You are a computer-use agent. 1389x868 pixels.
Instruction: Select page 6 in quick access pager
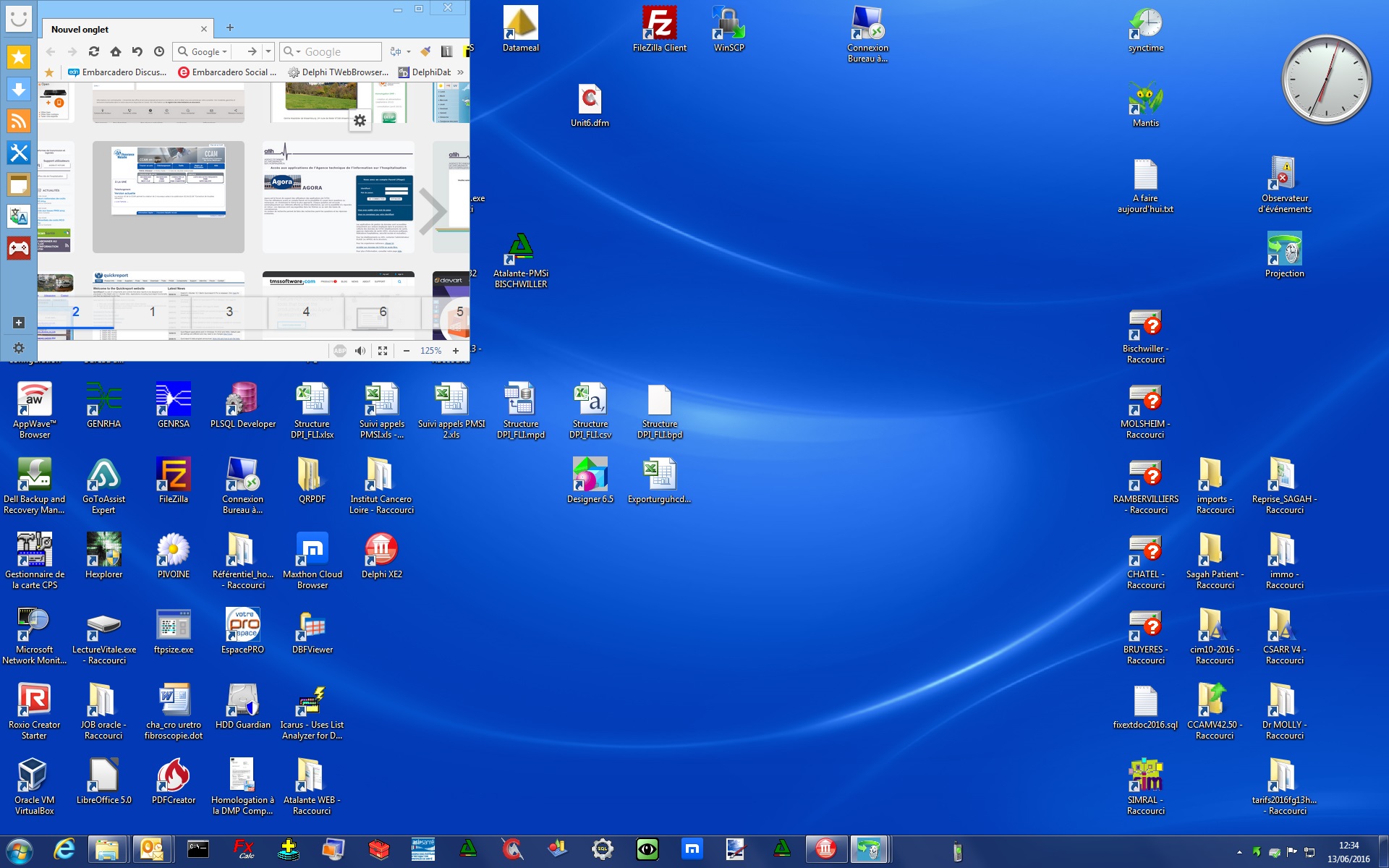[x=383, y=312]
